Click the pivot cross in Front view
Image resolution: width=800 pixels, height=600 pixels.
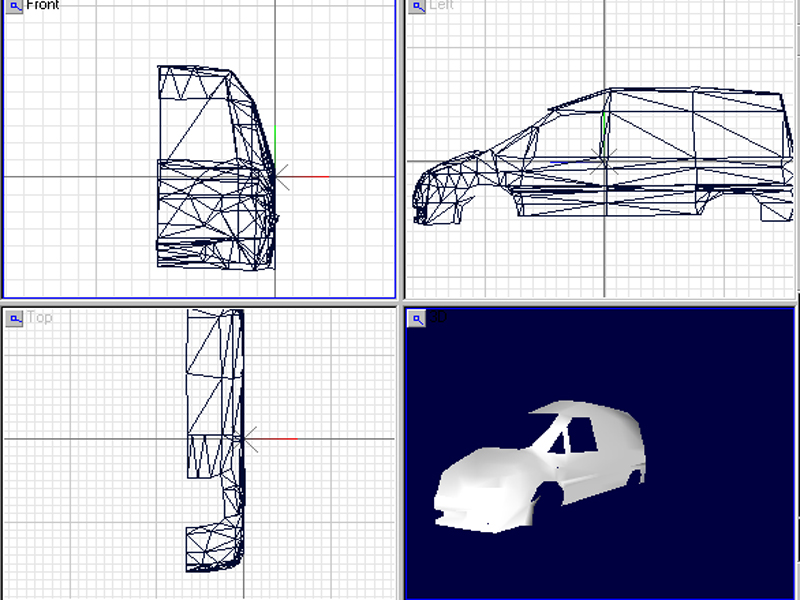click(276, 177)
